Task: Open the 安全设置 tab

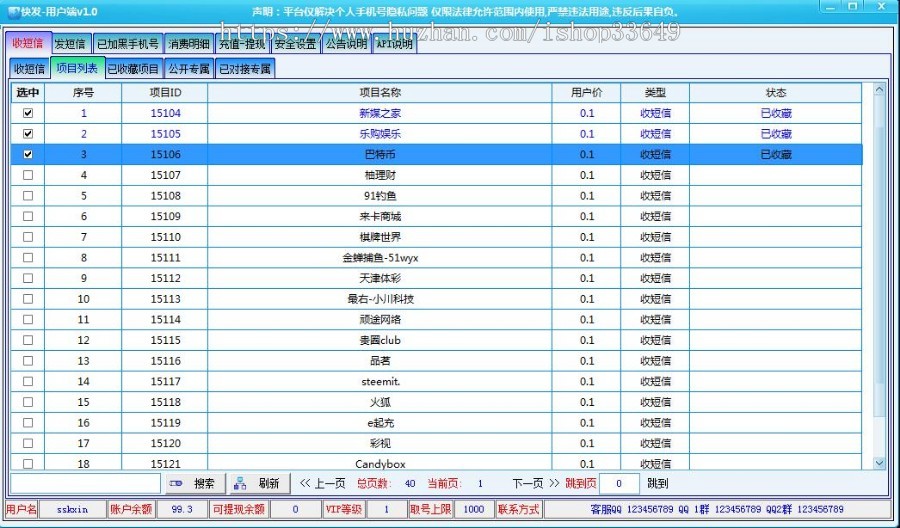Action: [x=295, y=44]
